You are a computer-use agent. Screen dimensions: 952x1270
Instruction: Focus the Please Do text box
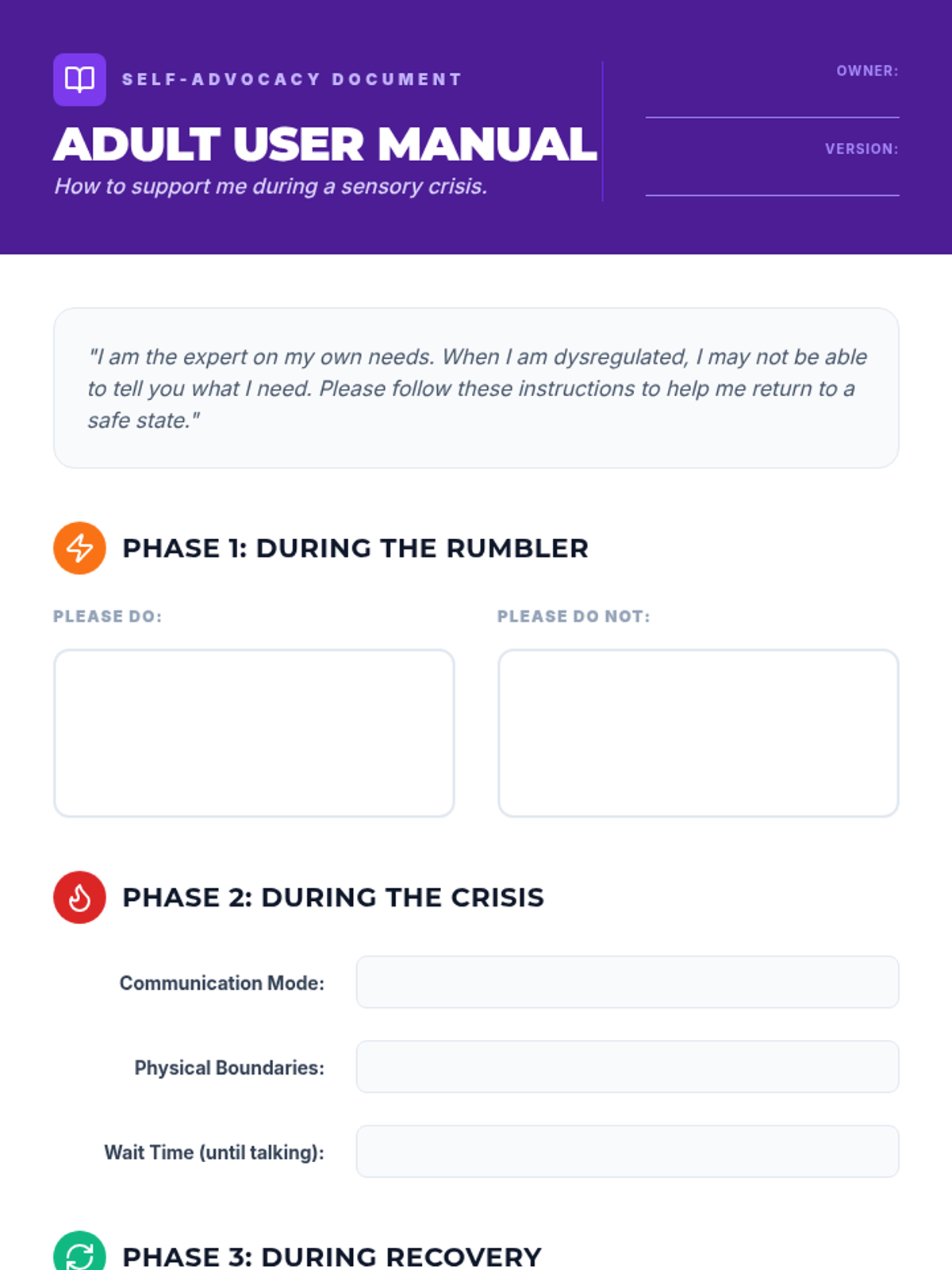tap(254, 733)
